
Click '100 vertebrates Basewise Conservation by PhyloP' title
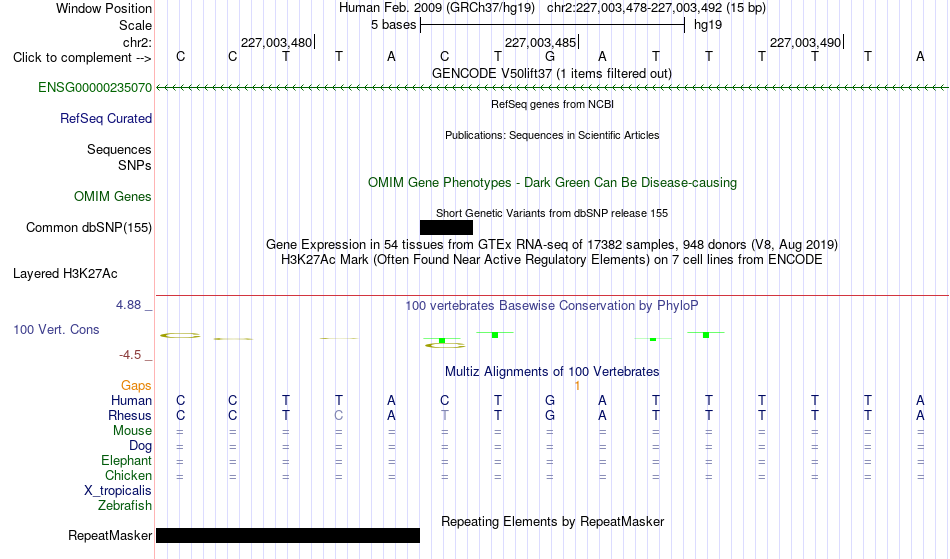tap(552, 306)
